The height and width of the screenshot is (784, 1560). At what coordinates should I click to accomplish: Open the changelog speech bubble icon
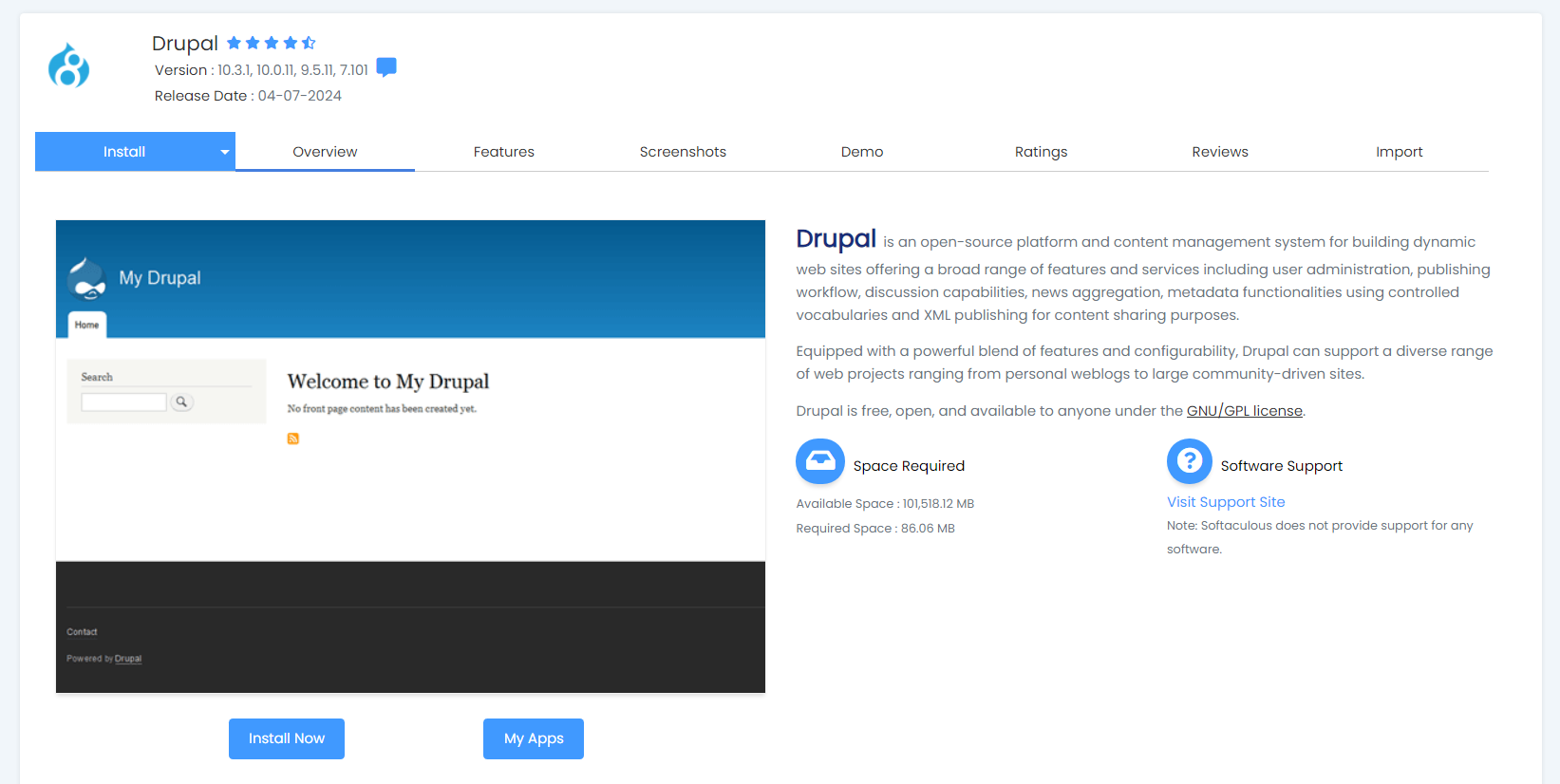pyautogui.click(x=386, y=67)
